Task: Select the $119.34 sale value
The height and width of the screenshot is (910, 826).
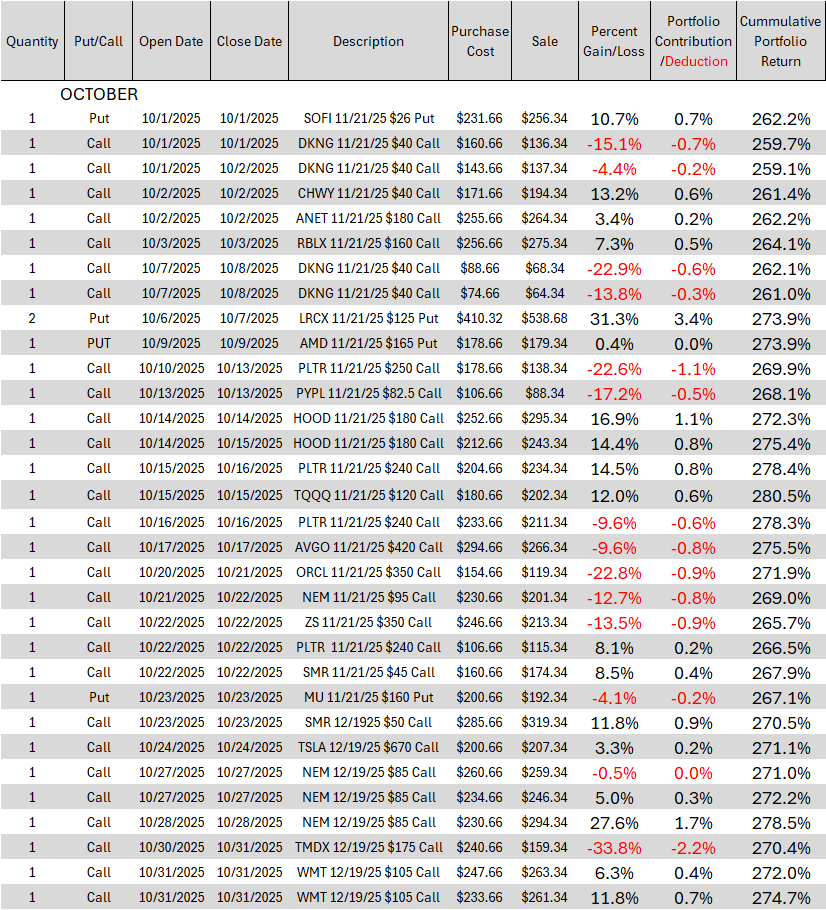Action: pos(544,572)
